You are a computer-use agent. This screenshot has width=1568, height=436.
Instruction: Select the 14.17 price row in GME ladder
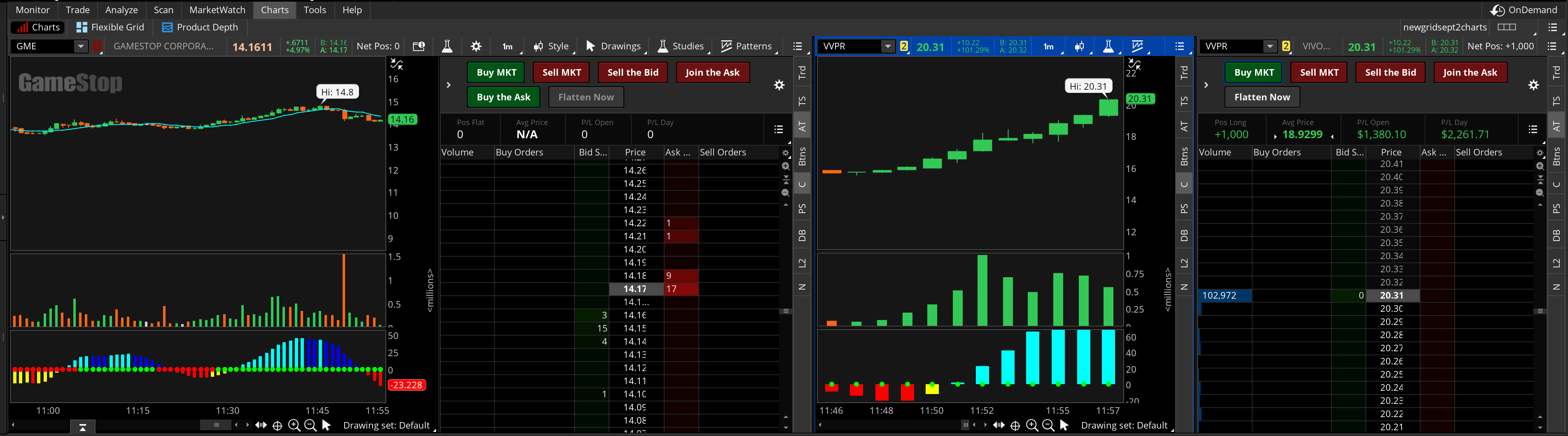[x=635, y=289]
